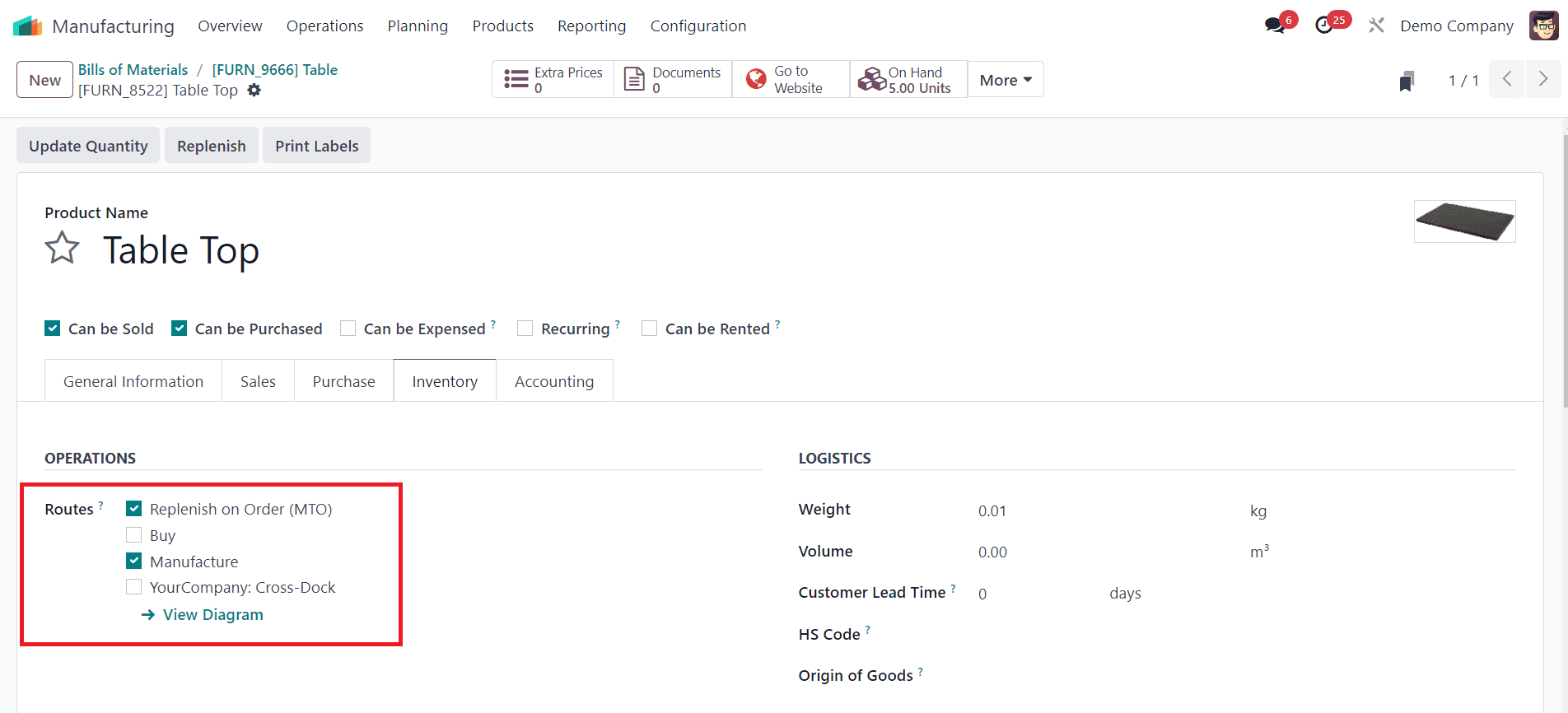Switch to the Purchase tab
This screenshot has width=1568, height=713.
[343, 381]
